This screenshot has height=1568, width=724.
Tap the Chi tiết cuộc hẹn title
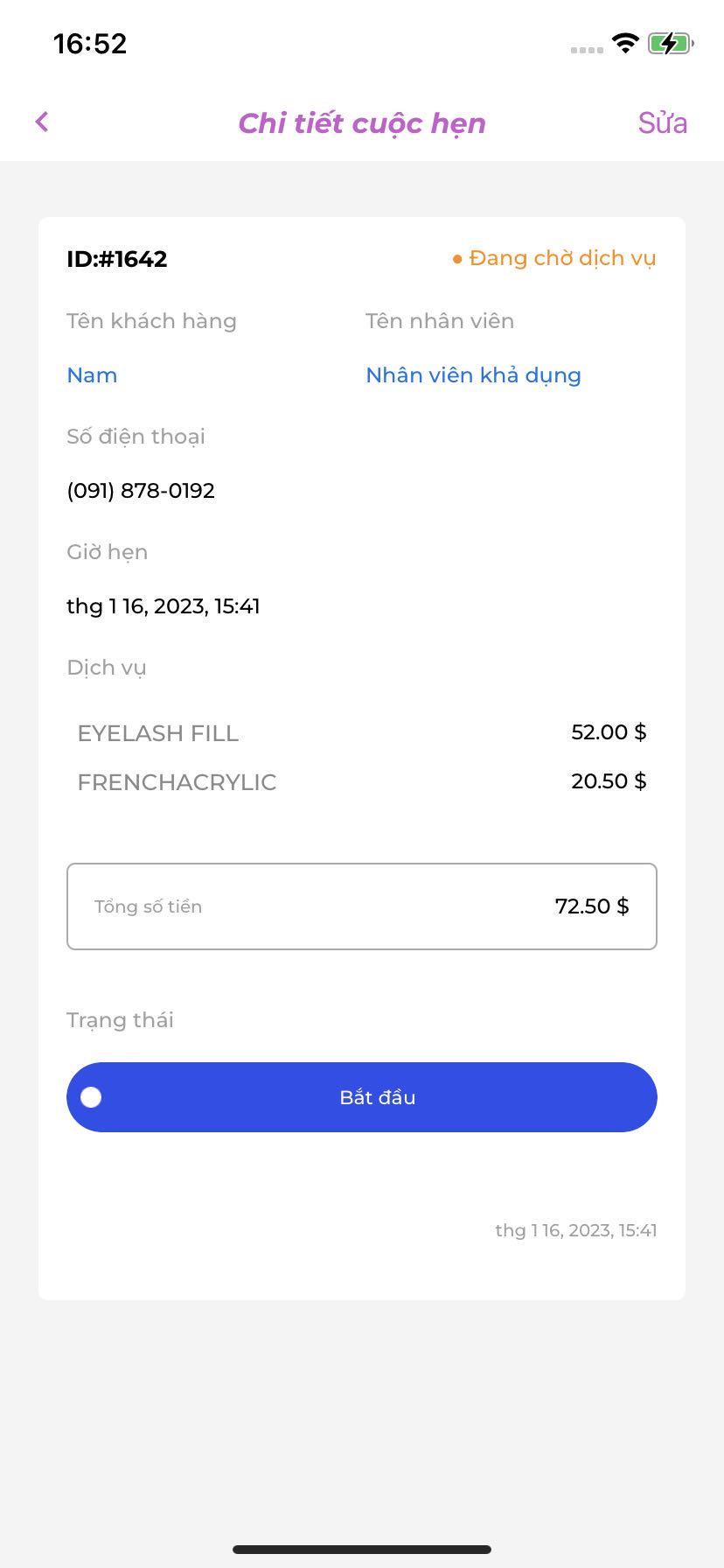(362, 123)
